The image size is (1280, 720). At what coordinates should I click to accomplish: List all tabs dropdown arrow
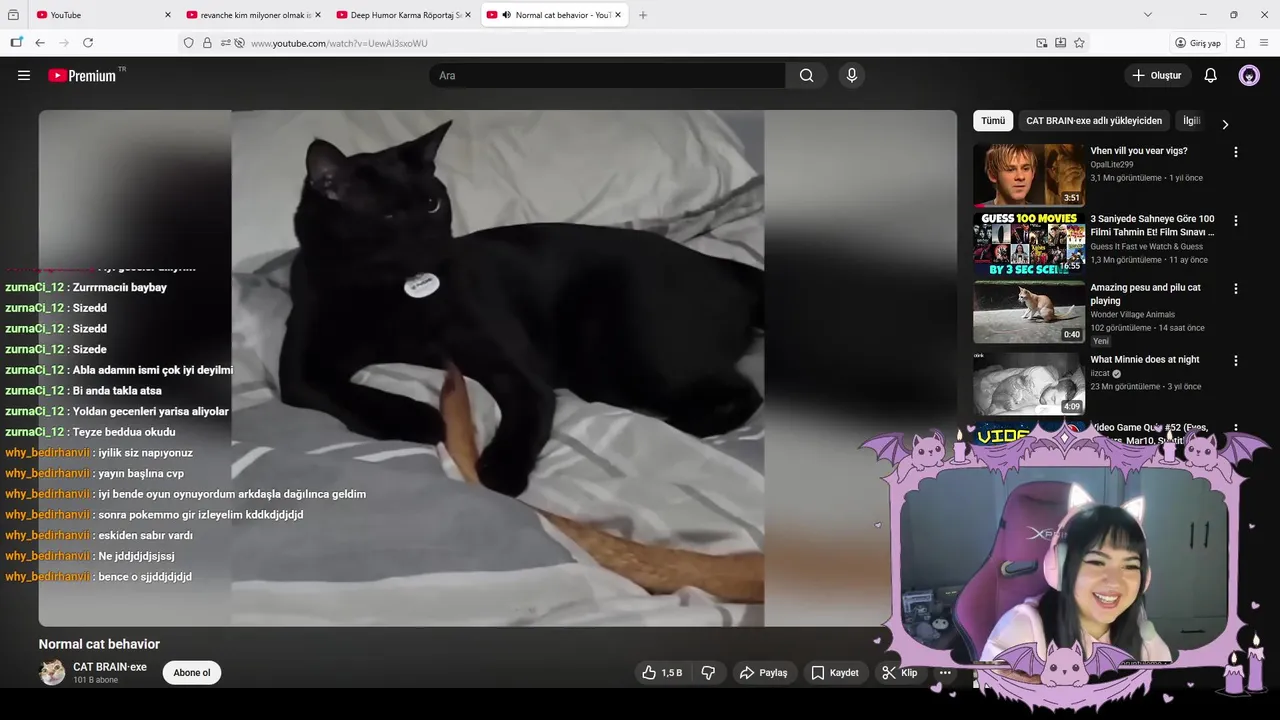pos(1147,15)
